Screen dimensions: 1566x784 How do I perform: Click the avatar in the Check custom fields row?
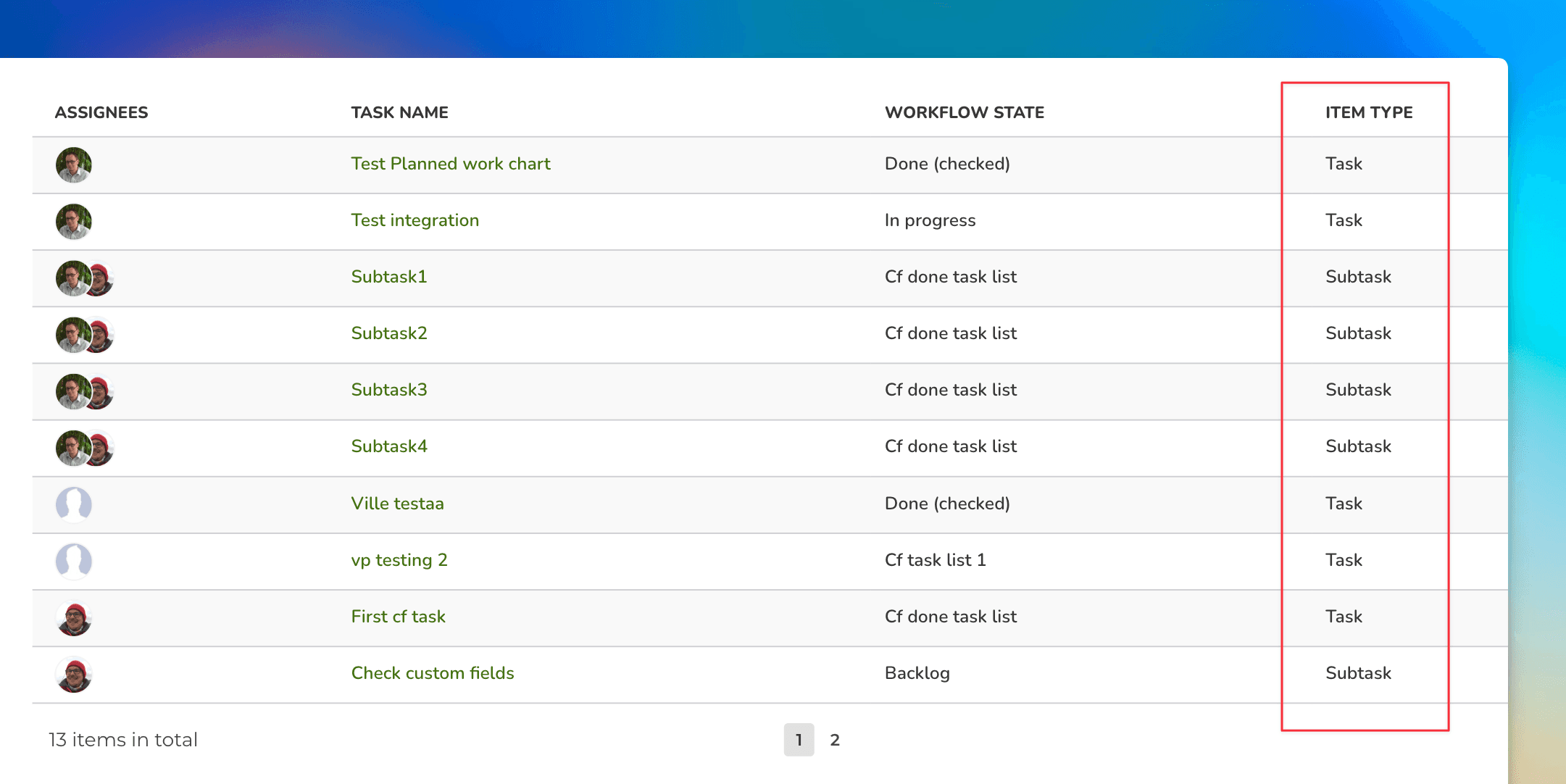click(74, 674)
